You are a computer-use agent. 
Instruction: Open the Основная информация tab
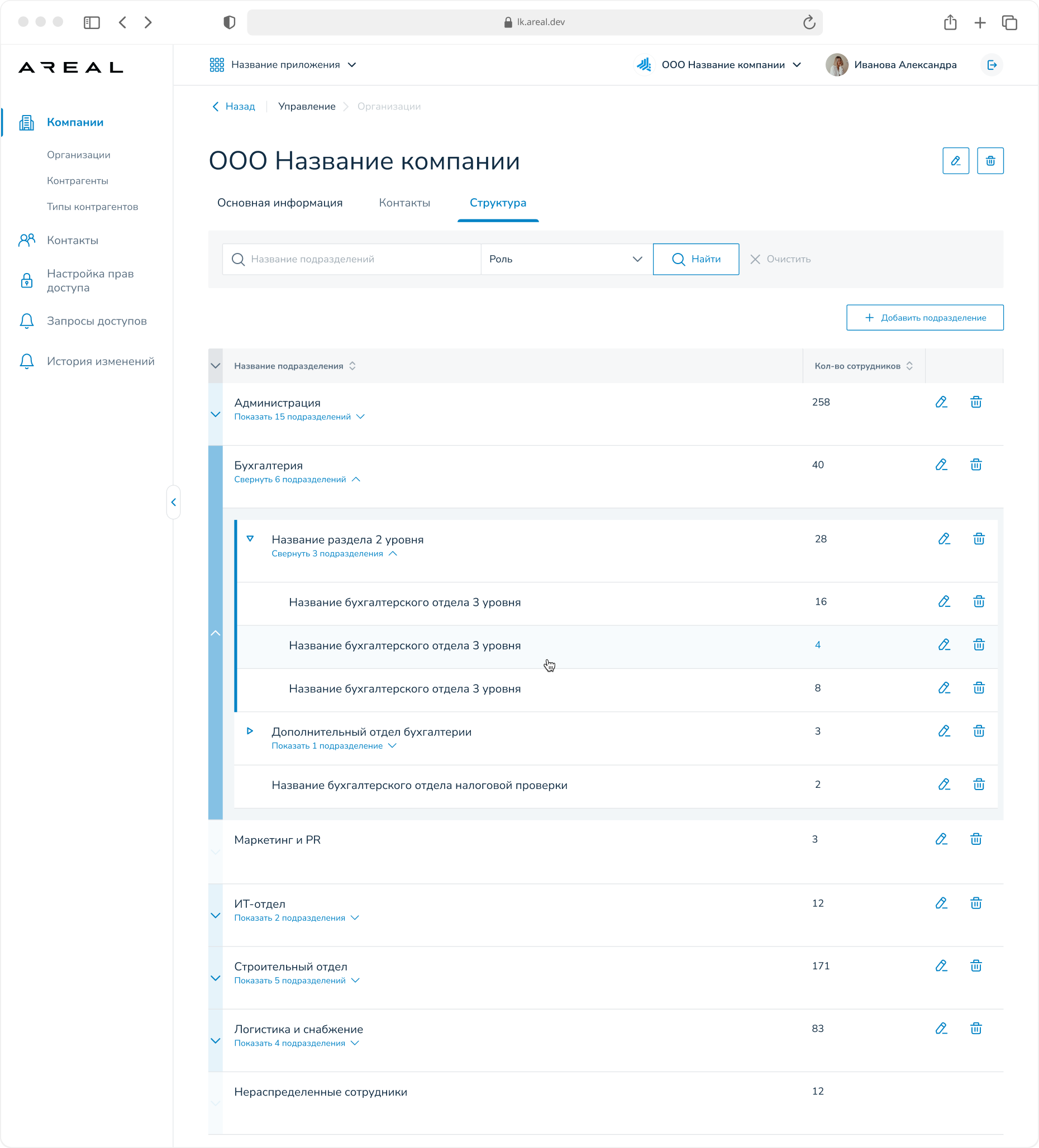tap(280, 203)
